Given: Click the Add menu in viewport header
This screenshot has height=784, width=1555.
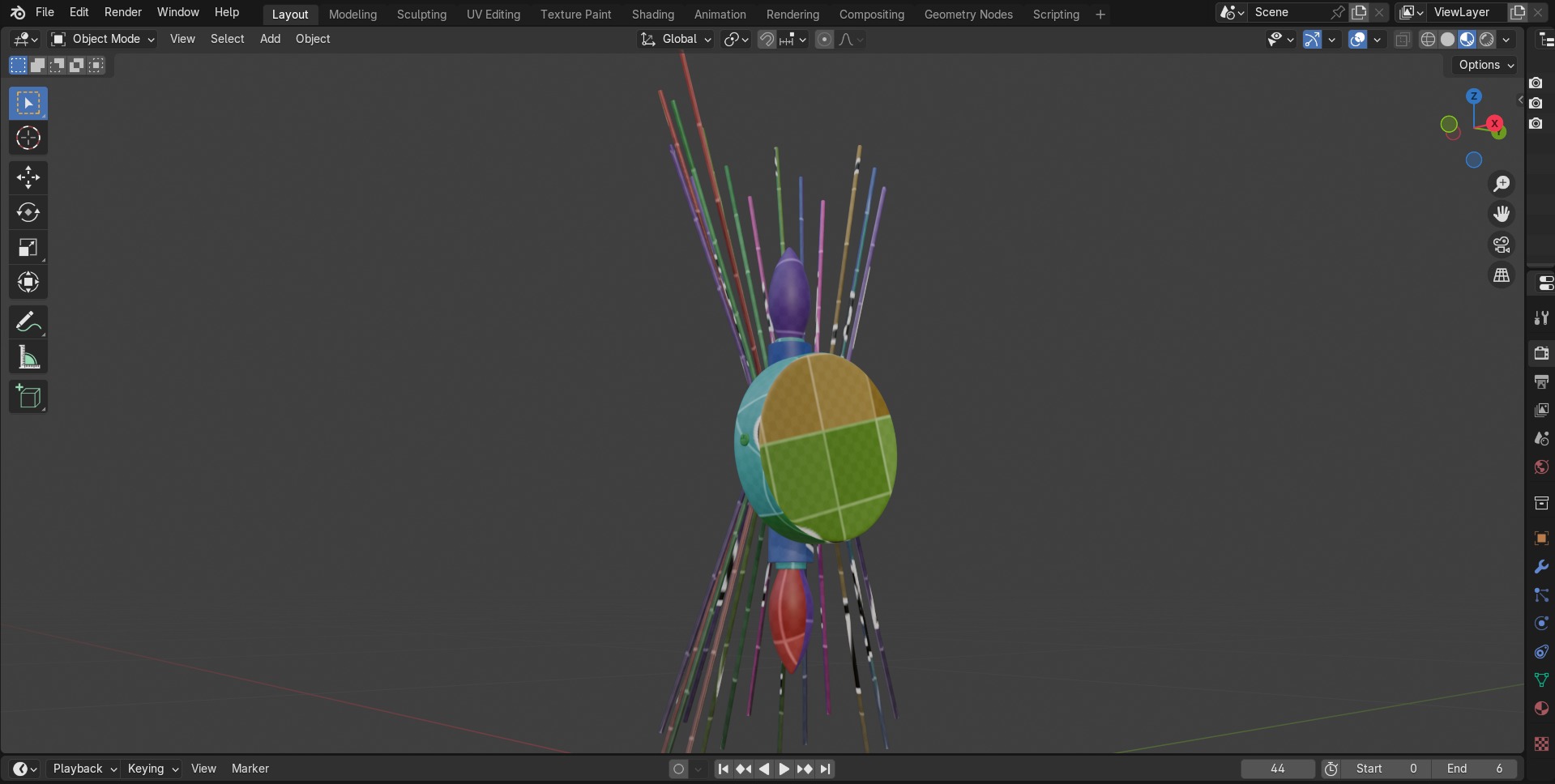Looking at the screenshot, I should [x=270, y=39].
